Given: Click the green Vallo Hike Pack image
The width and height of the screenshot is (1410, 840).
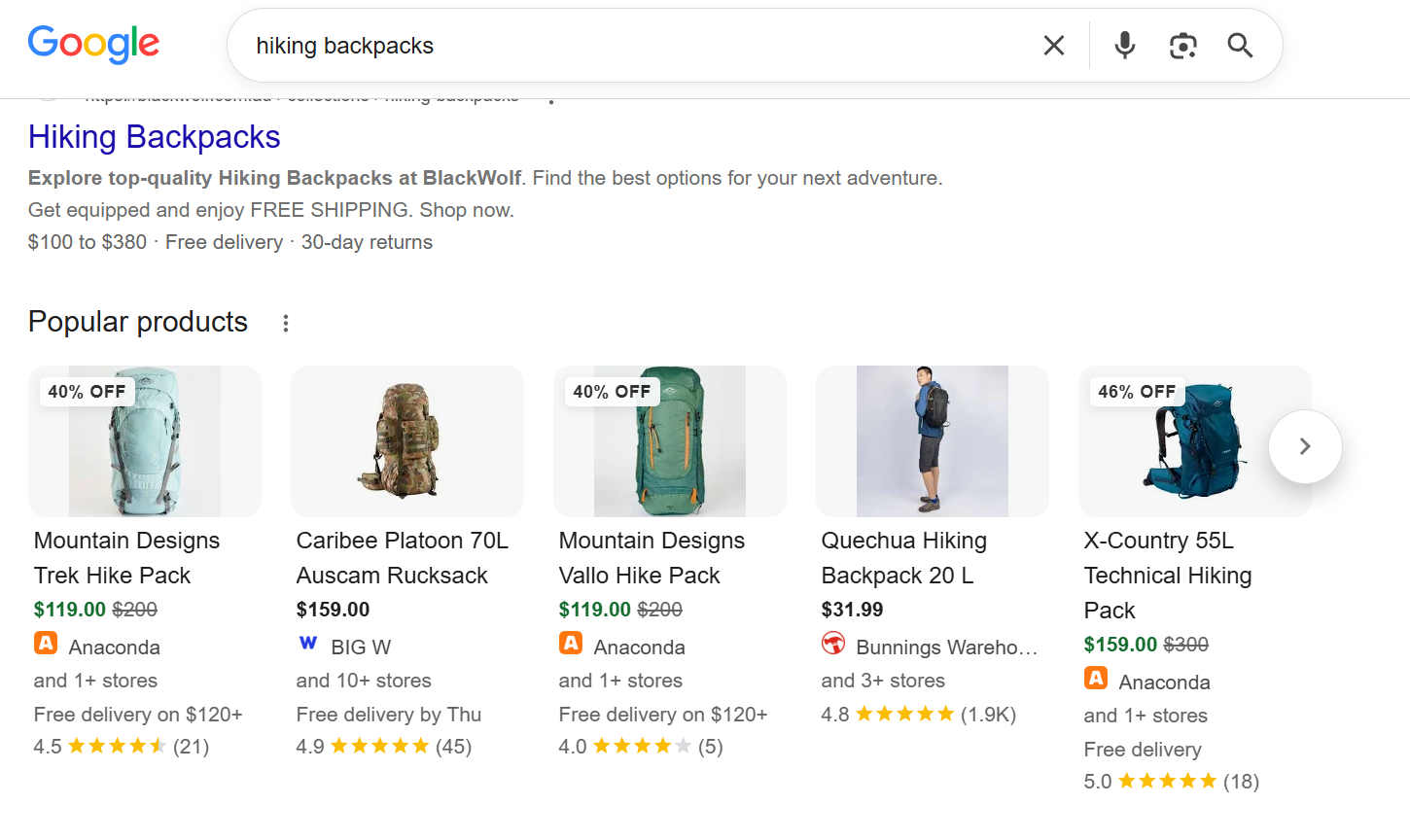Looking at the screenshot, I should point(670,441).
